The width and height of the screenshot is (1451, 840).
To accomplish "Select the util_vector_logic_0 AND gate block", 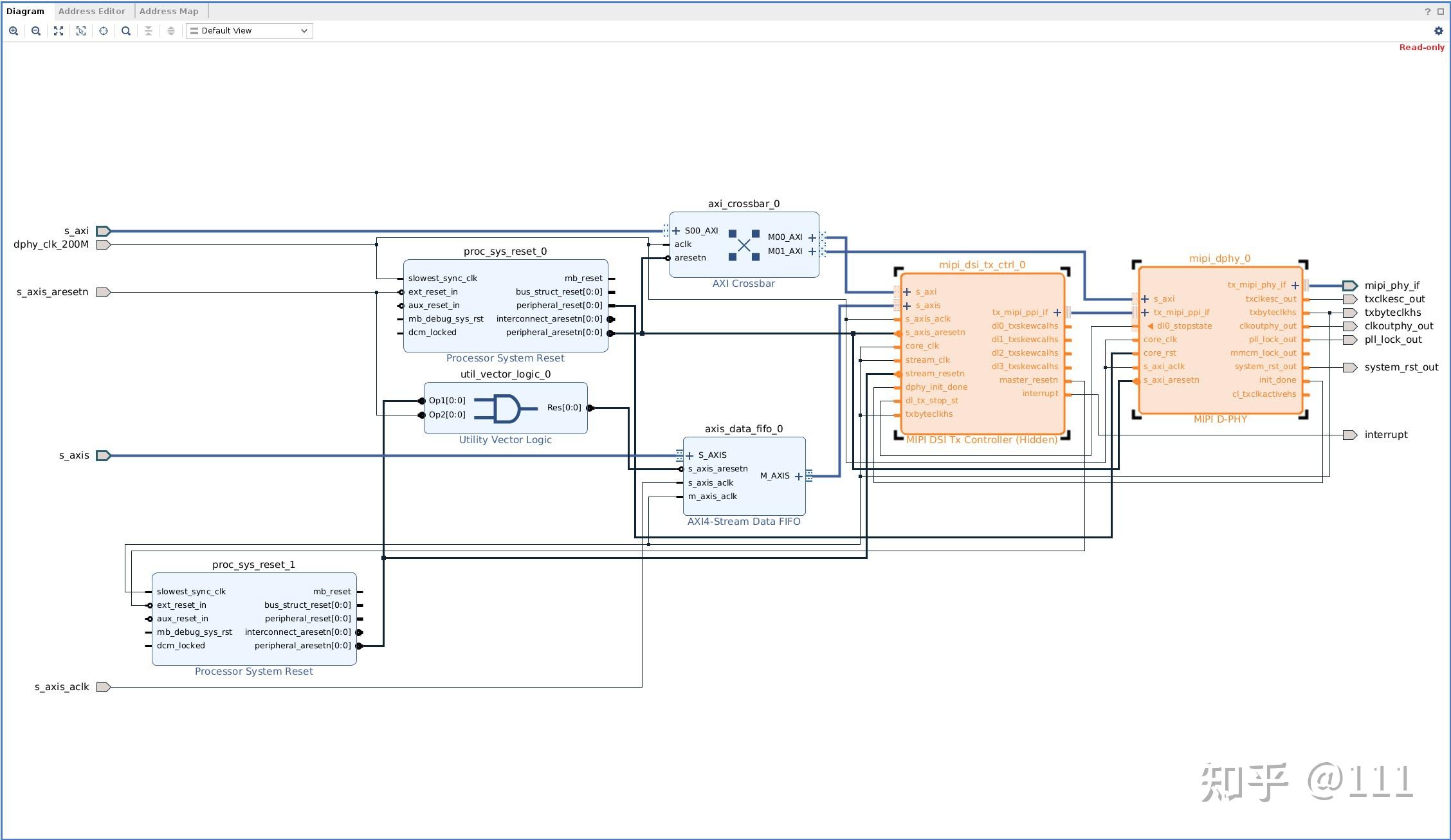I will pyautogui.click(x=506, y=408).
